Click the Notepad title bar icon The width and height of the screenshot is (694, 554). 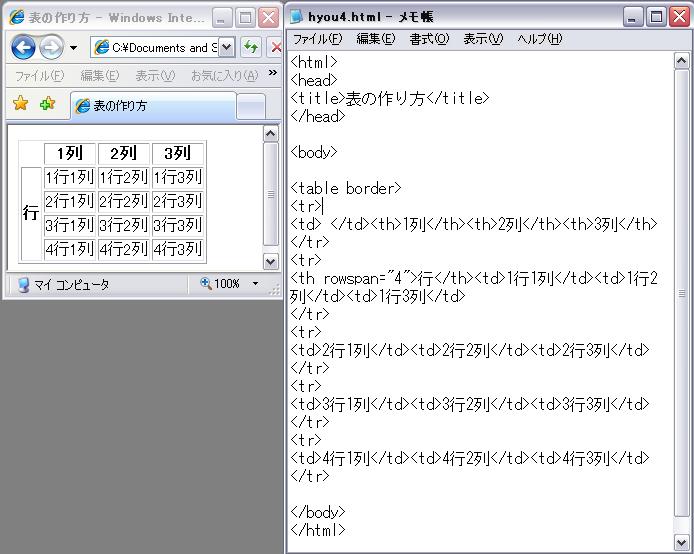pos(296,17)
